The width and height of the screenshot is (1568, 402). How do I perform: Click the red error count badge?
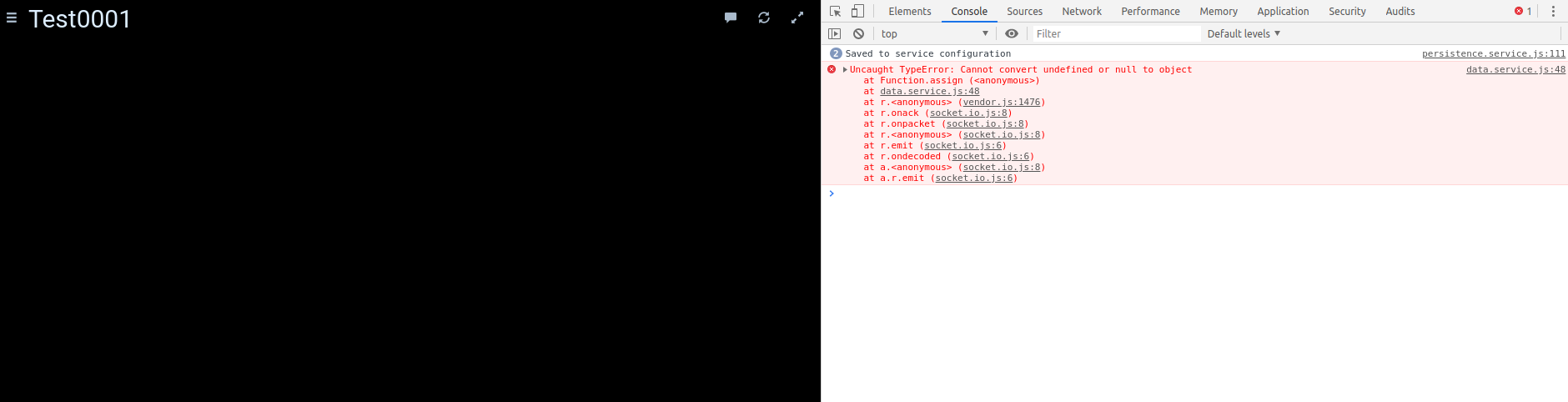point(1523,11)
